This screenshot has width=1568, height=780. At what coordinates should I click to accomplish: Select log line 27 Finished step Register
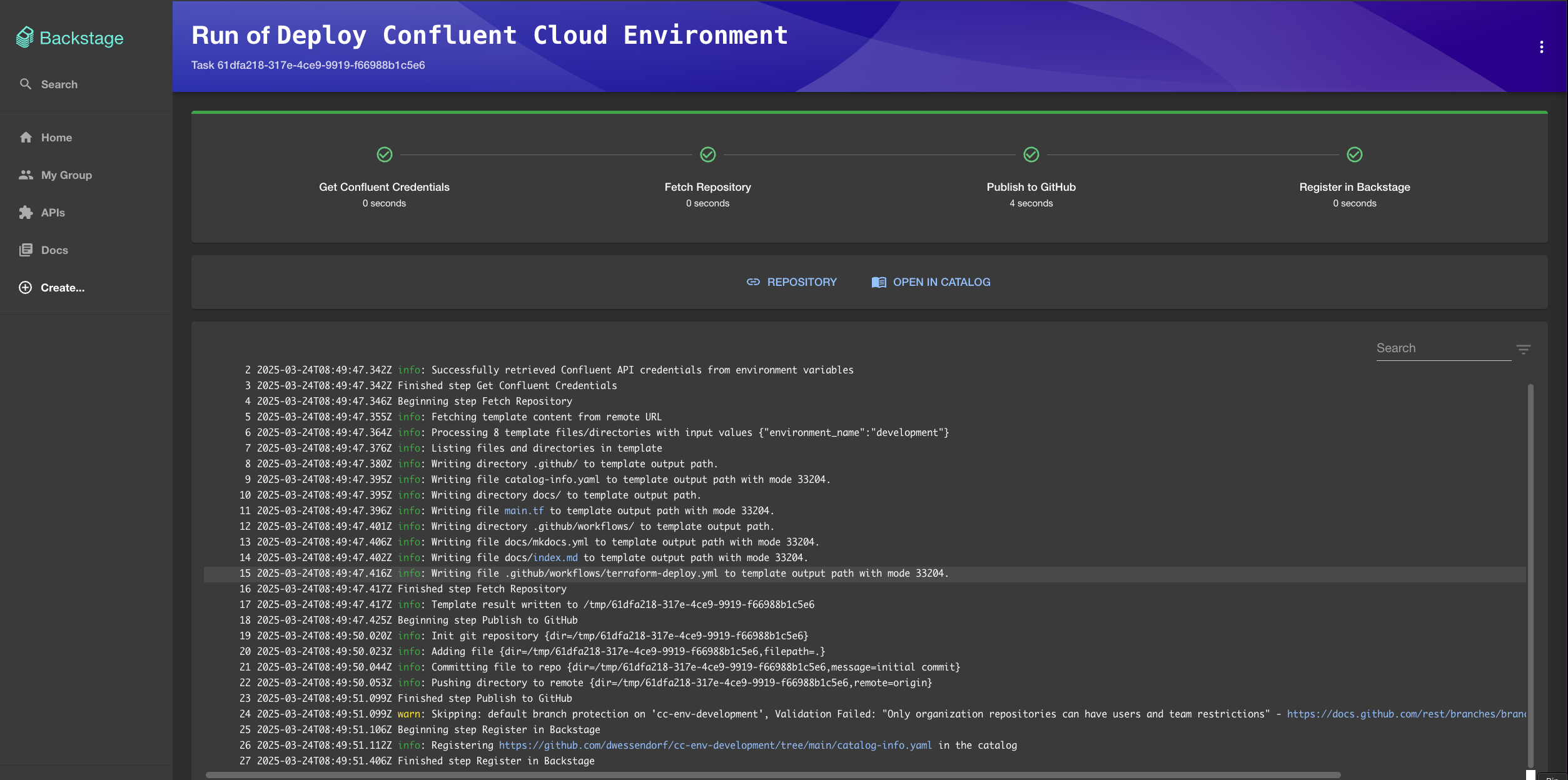pos(865,761)
